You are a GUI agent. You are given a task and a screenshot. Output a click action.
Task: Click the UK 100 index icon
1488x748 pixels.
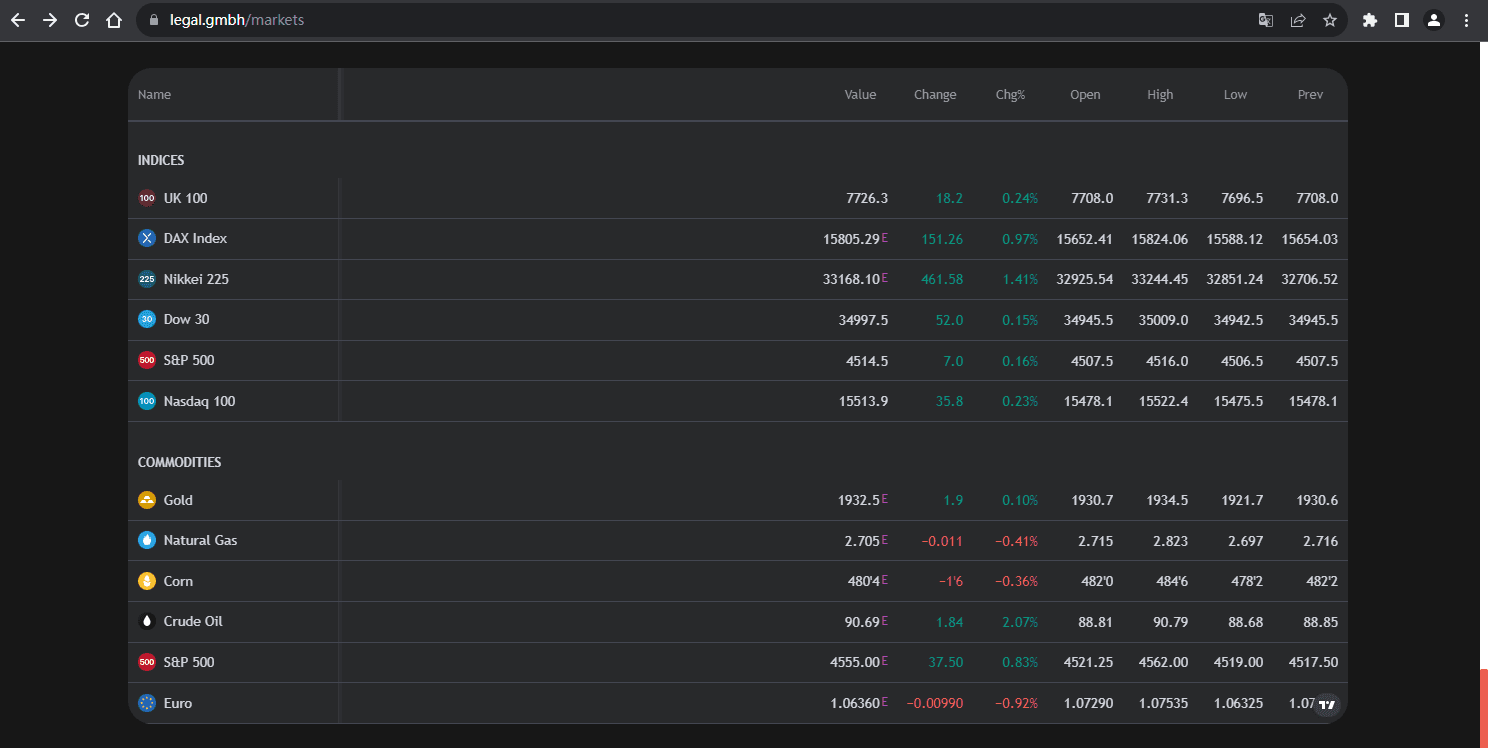pyautogui.click(x=147, y=198)
